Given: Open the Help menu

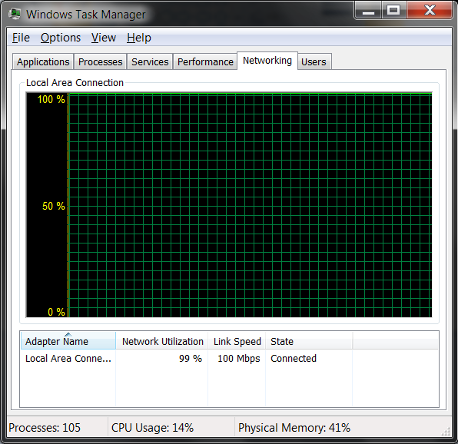Looking at the screenshot, I should [x=139, y=38].
